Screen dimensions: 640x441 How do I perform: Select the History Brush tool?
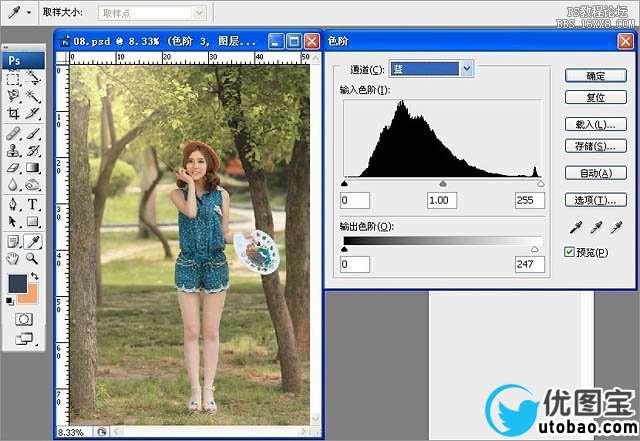point(33,151)
